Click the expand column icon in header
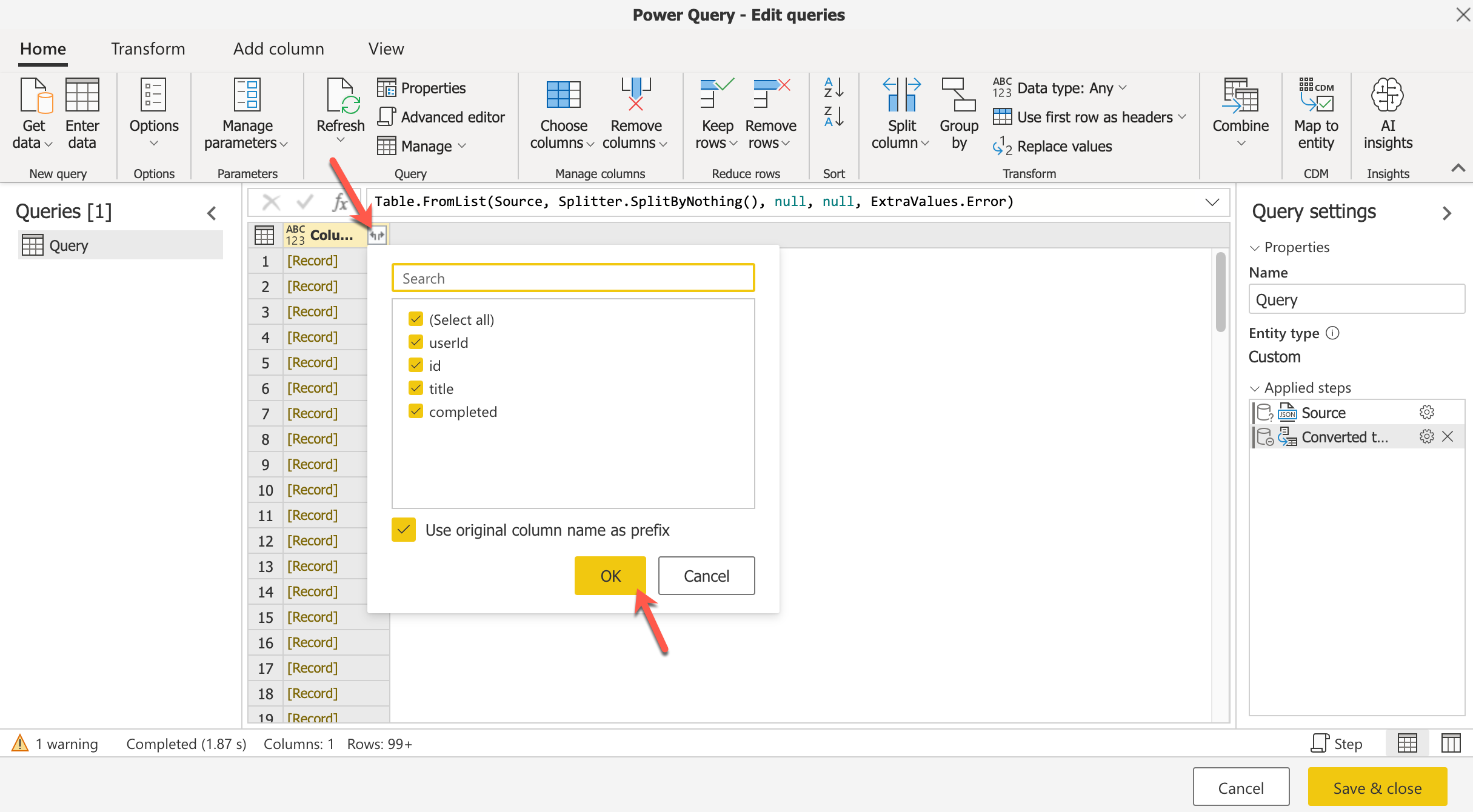This screenshot has height=812, width=1473. [x=377, y=235]
